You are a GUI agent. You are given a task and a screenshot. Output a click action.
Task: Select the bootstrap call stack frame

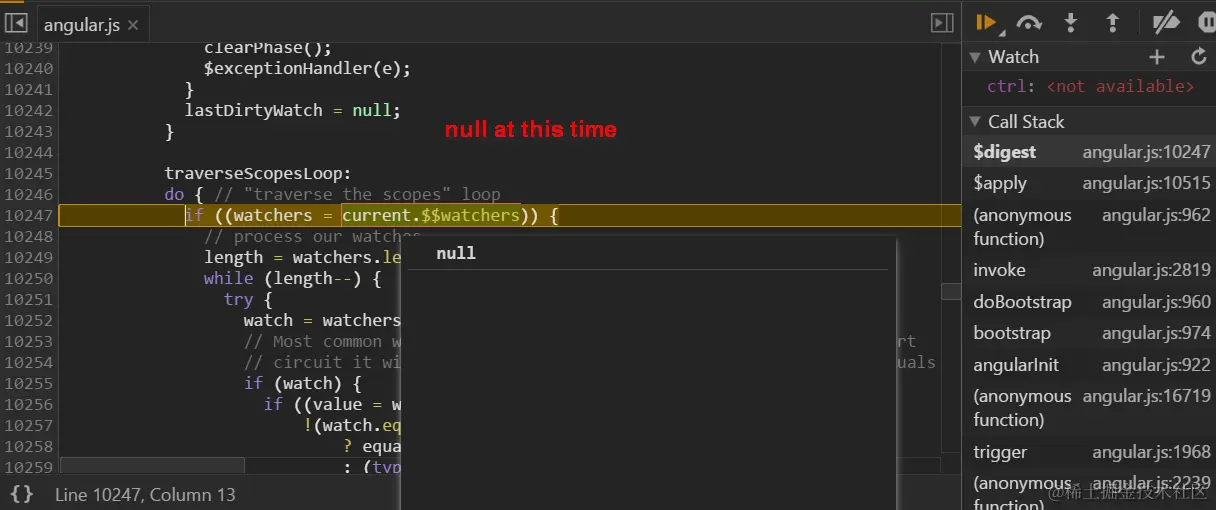[1090, 333]
